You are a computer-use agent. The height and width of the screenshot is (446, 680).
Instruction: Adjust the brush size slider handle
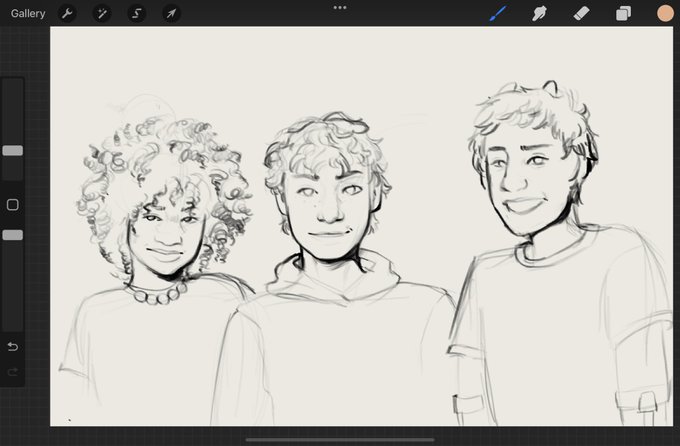[13, 151]
